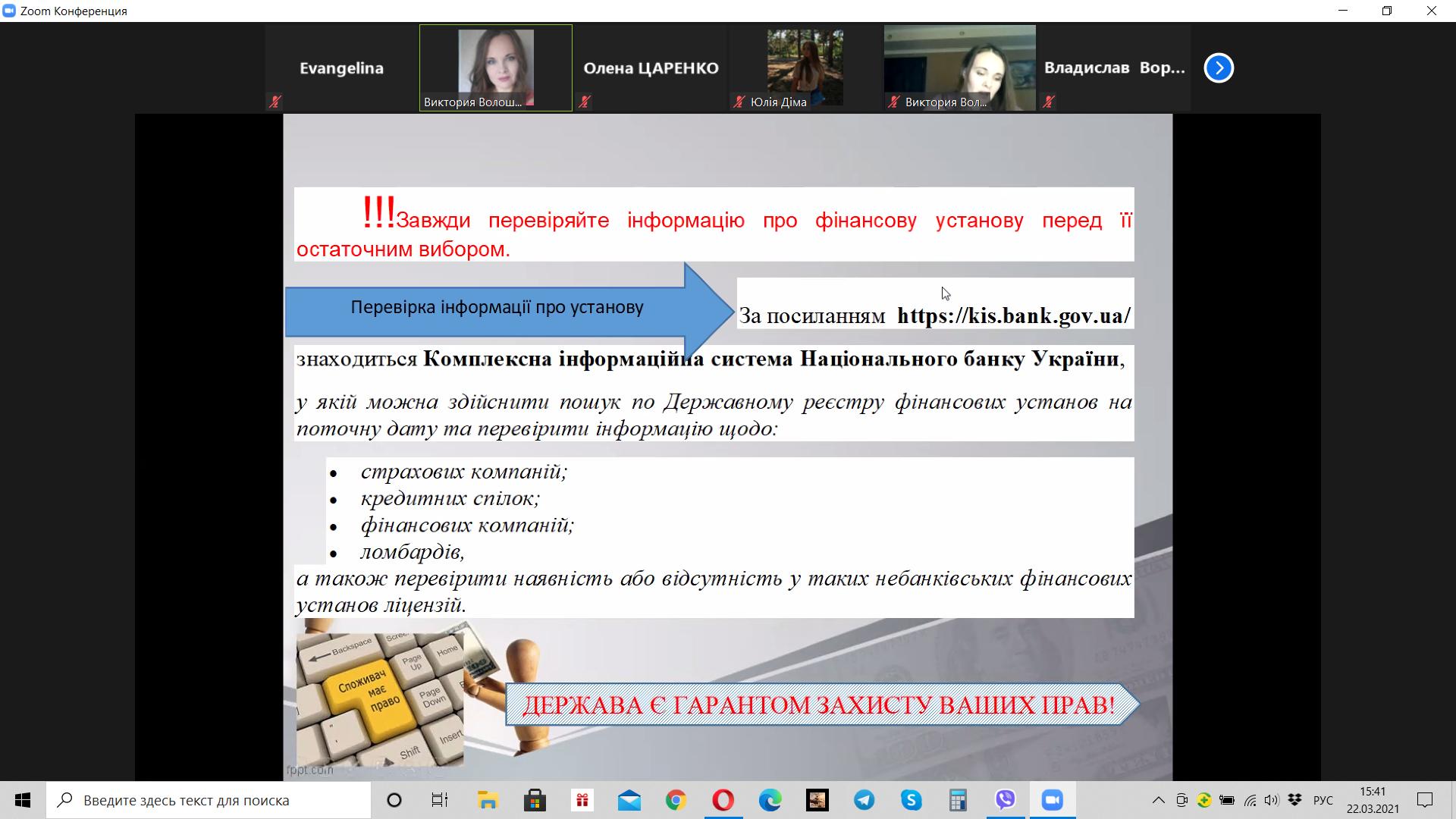Switch to Zoom taskbar icon
The width and height of the screenshot is (1456, 819).
click(1052, 800)
